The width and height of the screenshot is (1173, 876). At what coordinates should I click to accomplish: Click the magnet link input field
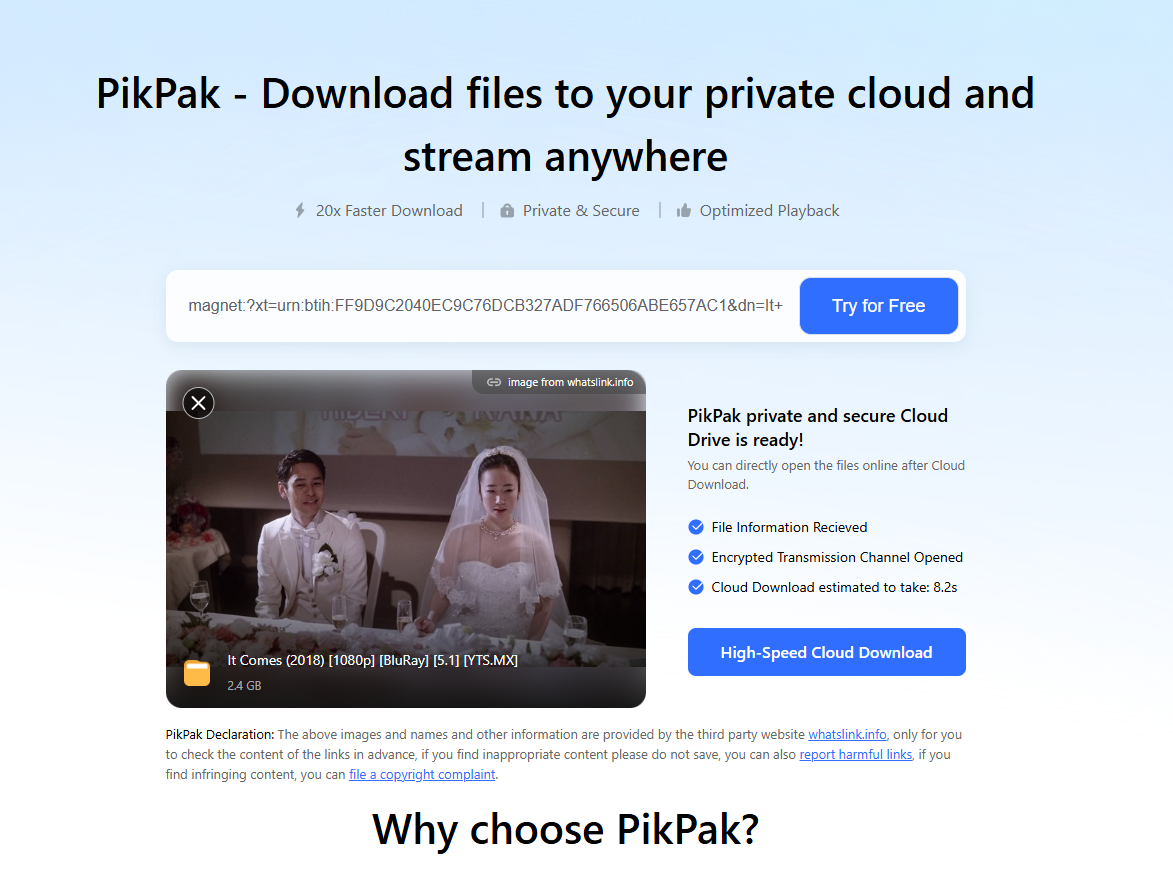pos(486,306)
